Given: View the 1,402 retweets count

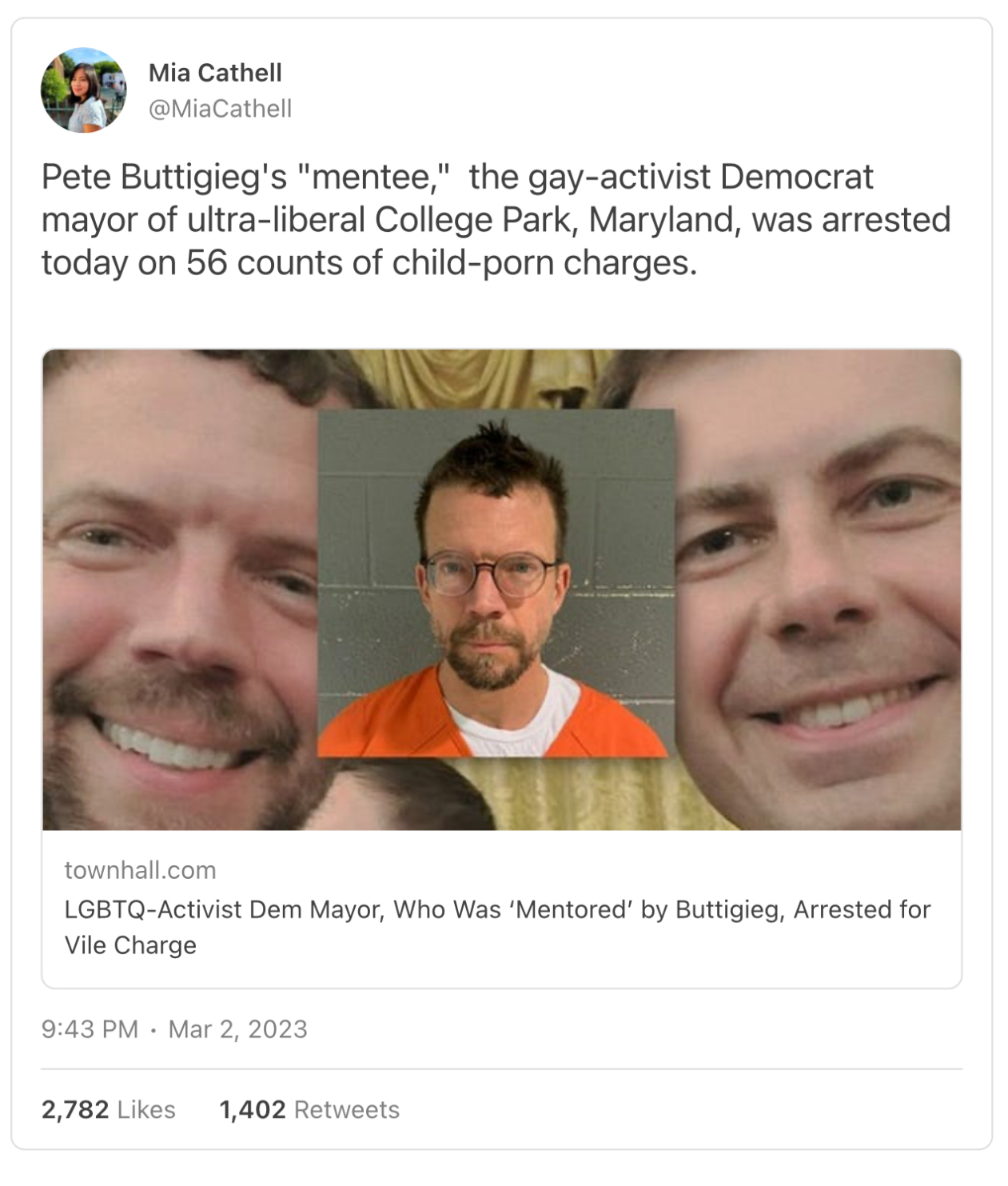Looking at the screenshot, I should click(253, 1110).
